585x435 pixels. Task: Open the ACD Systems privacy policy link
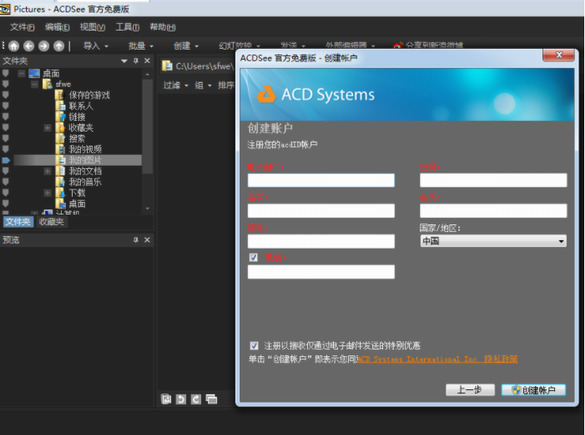tap(438, 359)
